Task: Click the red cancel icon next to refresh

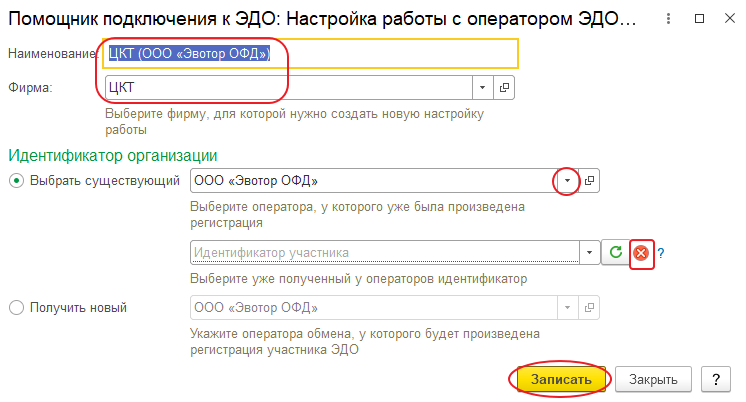Action: pyautogui.click(x=641, y=253)
